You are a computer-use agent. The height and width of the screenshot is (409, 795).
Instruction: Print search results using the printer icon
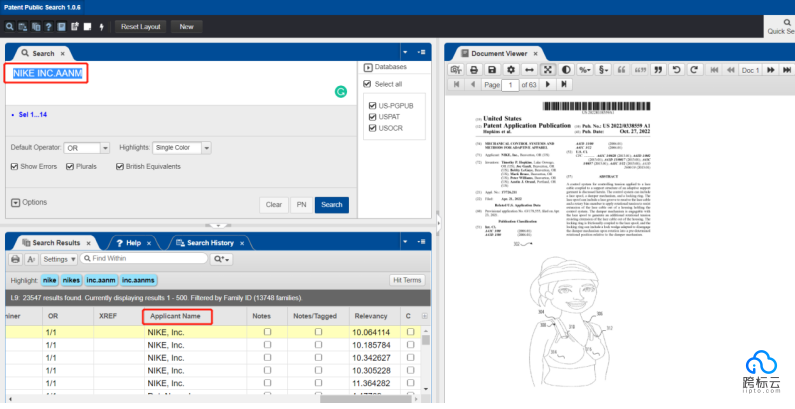[x=15, y=259]
